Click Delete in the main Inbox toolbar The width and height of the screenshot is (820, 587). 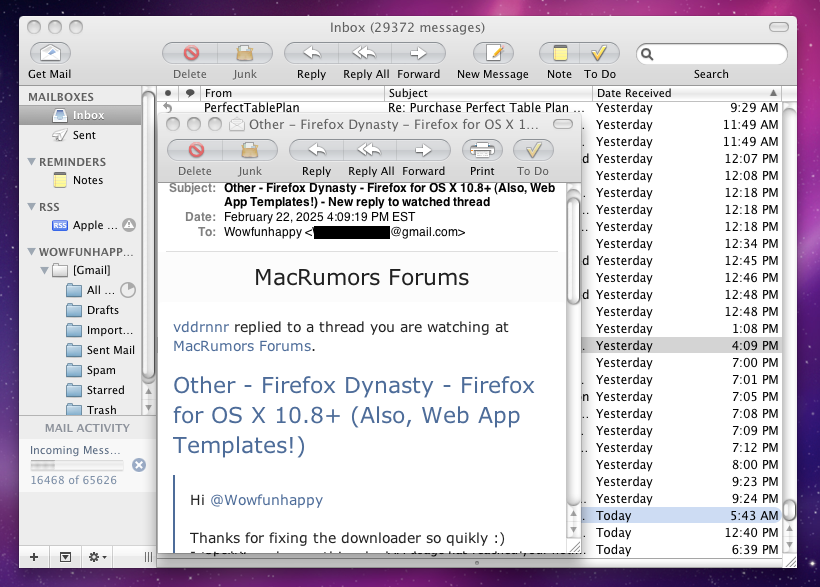click(x=190, y=53)
